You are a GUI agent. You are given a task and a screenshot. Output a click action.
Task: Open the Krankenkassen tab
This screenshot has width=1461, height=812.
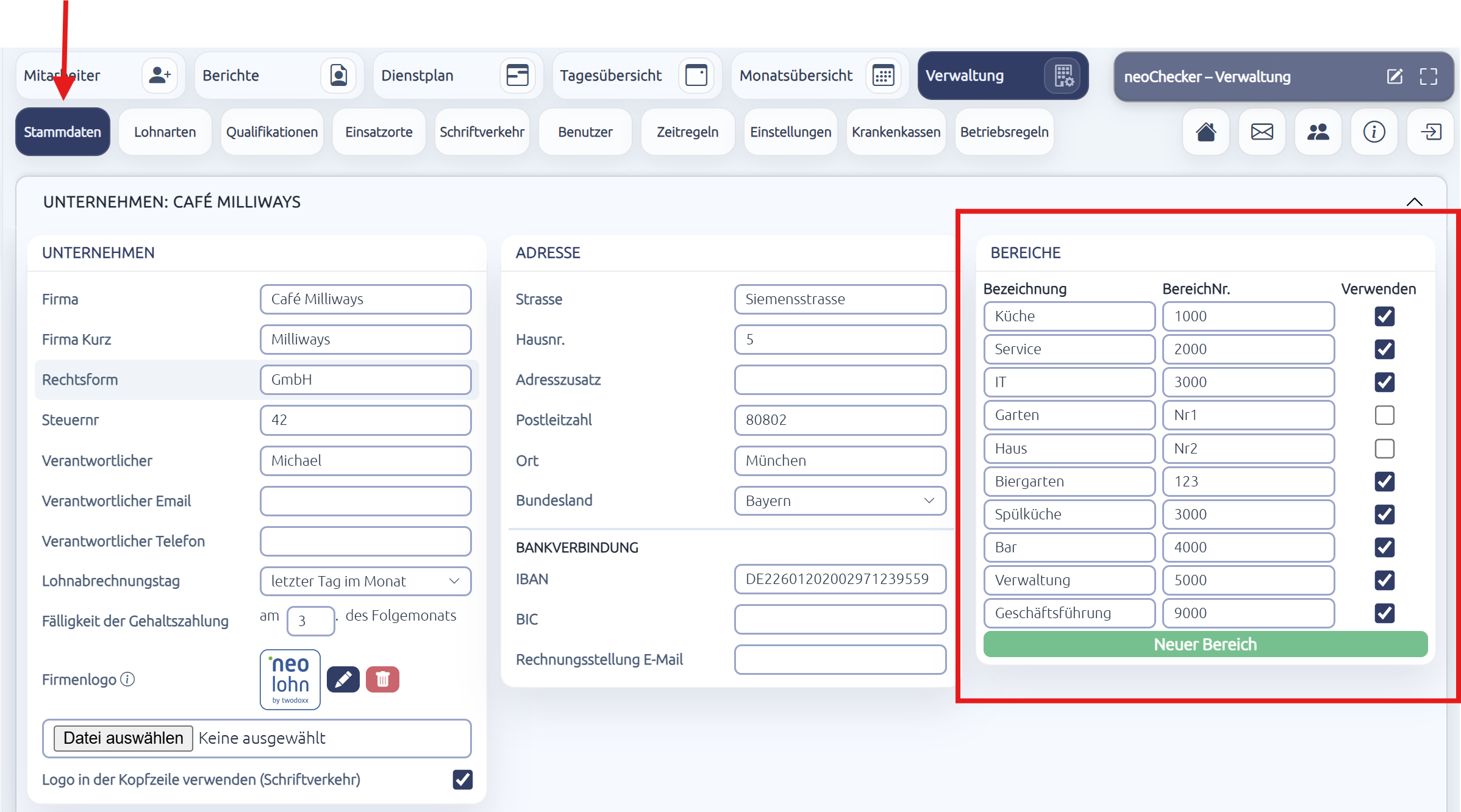click(896, 132)
